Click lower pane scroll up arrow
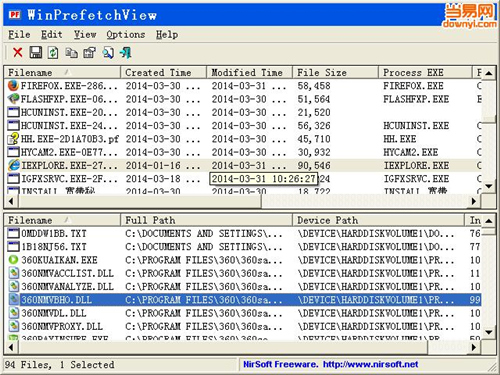Image resolution: width=500 pixels, height=375 pixels. pyautogui.click(x=489, y=221)
